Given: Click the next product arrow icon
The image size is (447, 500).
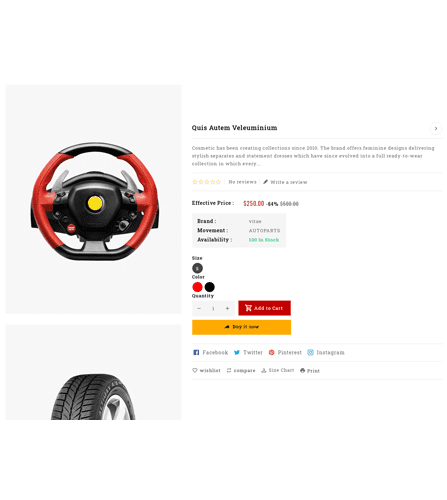Looking at the screenshot, I should pyautogui.click(x=436, y=128).
